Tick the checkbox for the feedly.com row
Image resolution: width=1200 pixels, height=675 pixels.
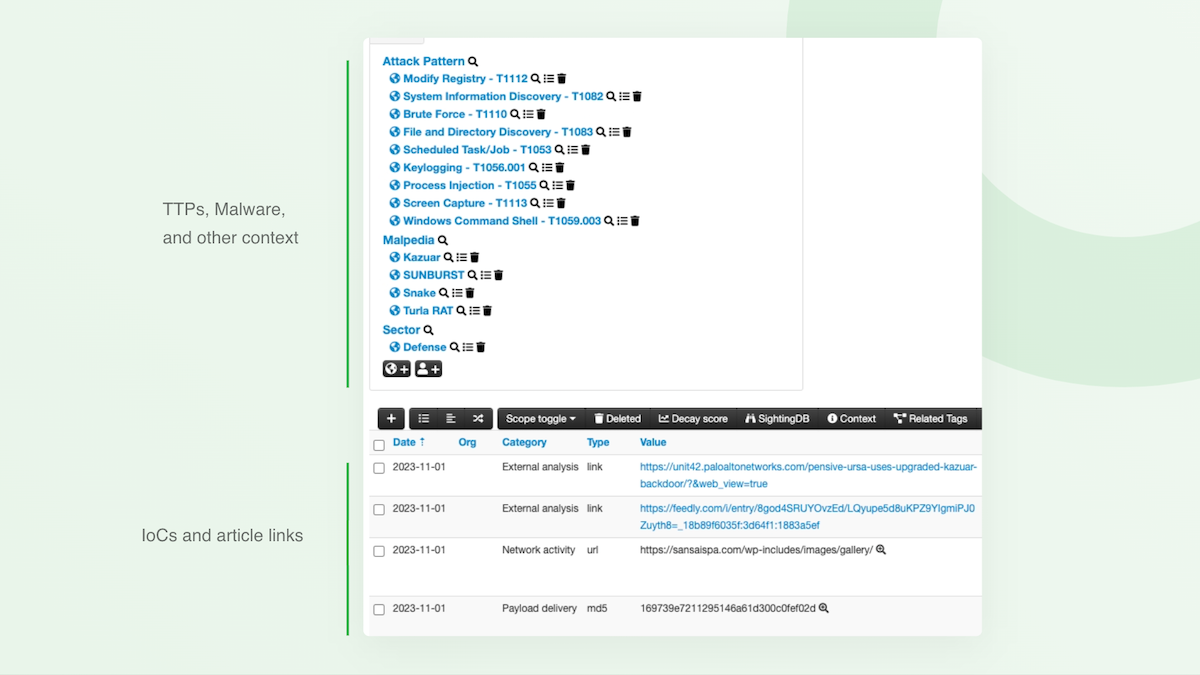tap(379, 508)
